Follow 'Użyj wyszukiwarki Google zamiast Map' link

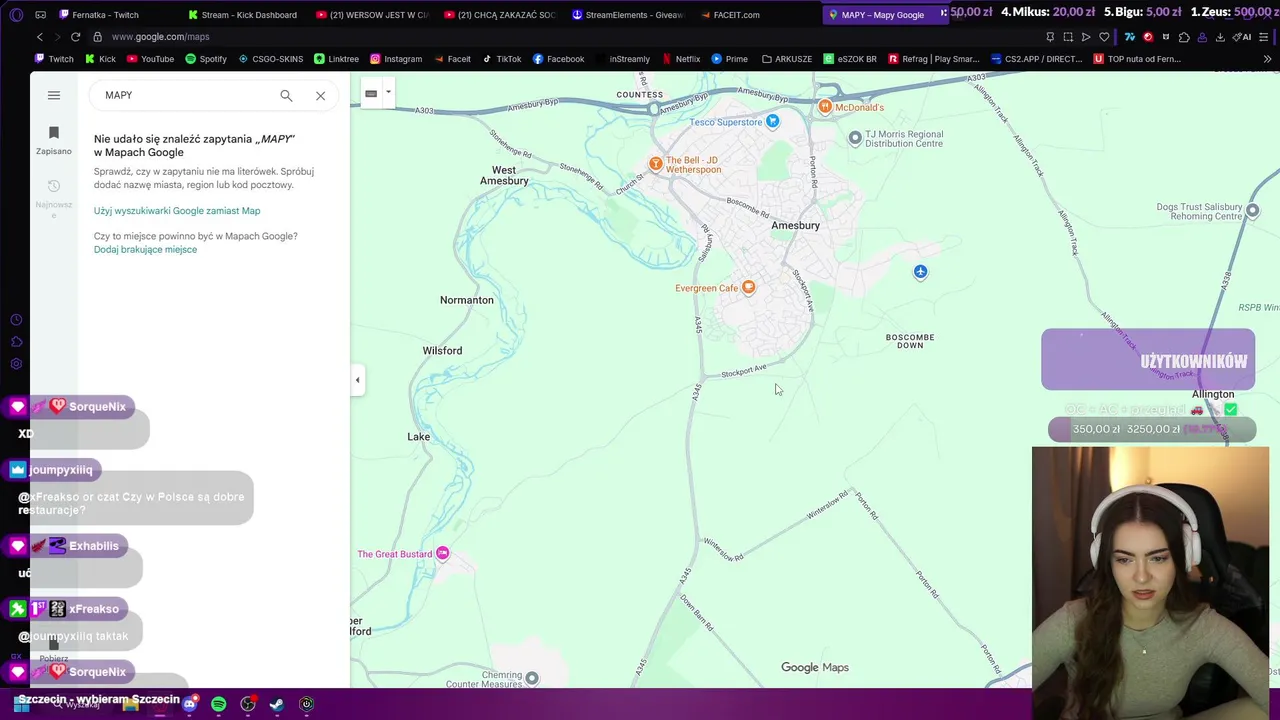[x=177, y=211]
